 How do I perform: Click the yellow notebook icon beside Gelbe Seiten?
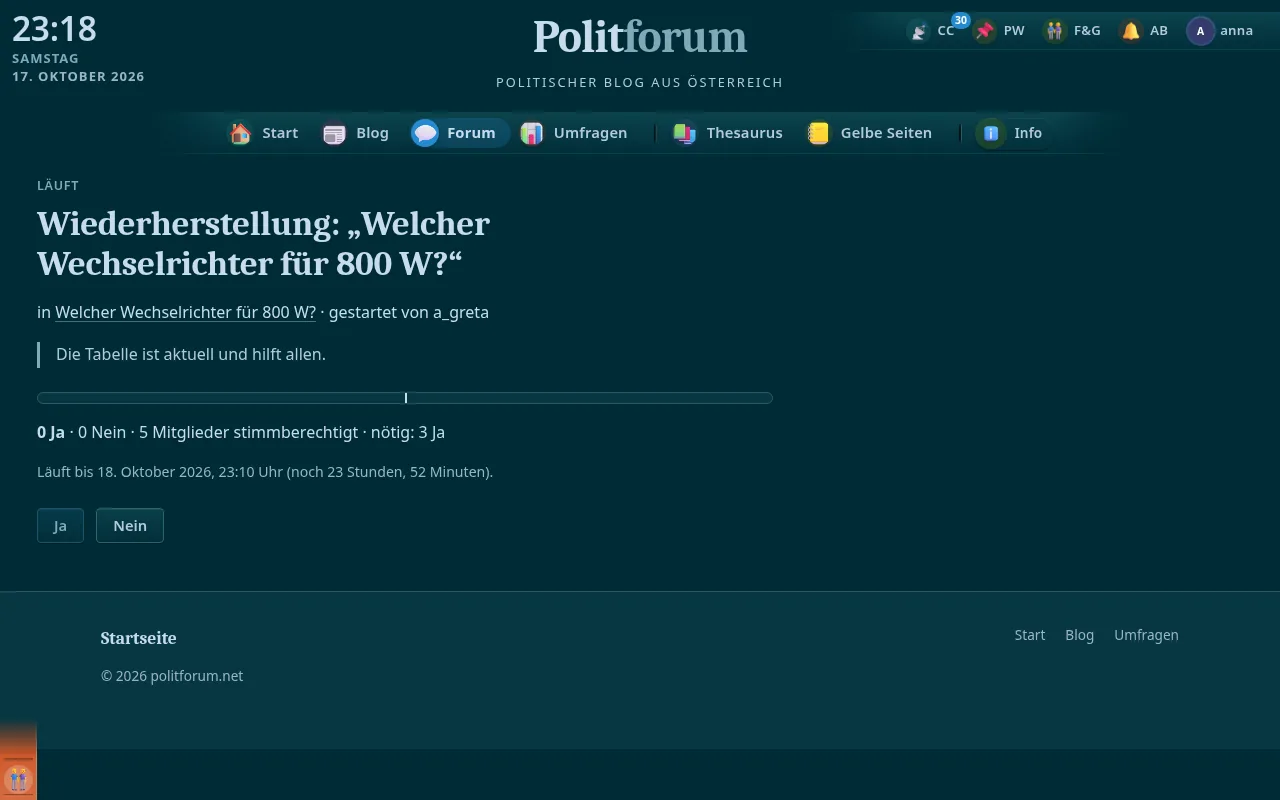819,133
